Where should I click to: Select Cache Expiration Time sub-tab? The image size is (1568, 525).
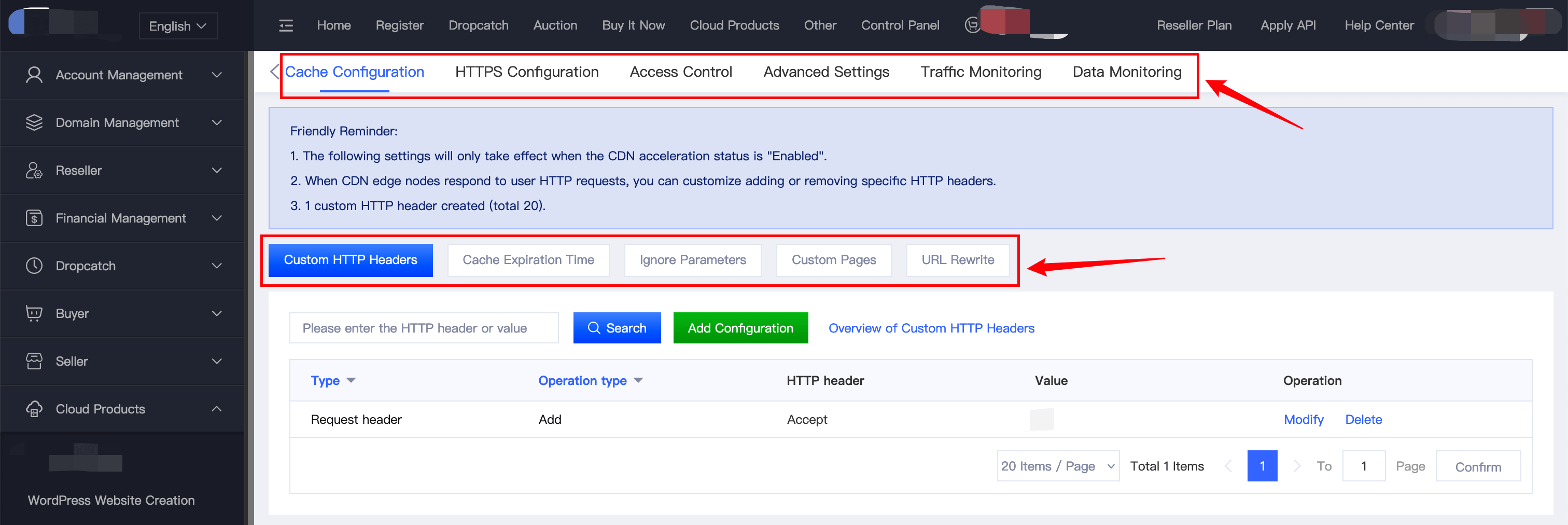(x=528, y=260)
